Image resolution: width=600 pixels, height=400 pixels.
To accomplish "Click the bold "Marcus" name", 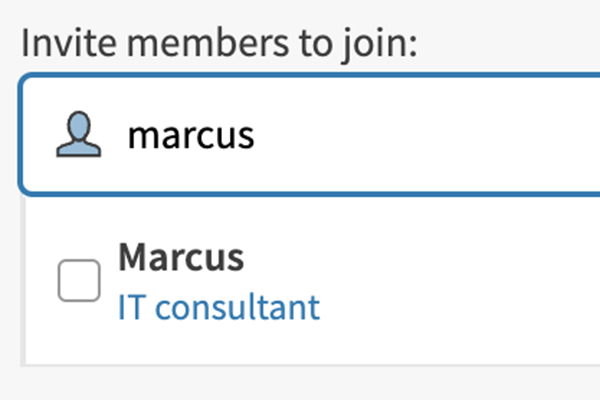I will [181, 258].
